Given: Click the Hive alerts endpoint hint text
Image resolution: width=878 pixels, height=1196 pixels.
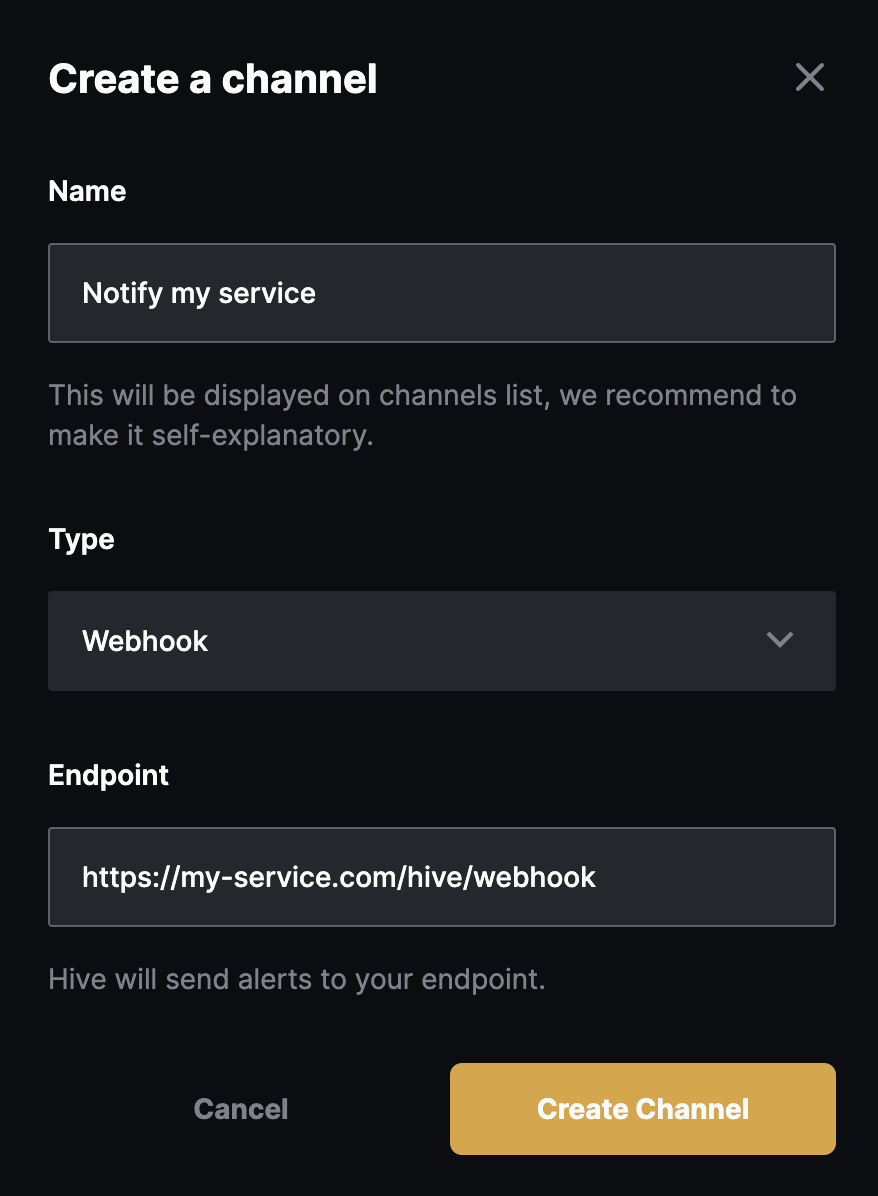Looking at the screenshot, I should click(297, 978).
